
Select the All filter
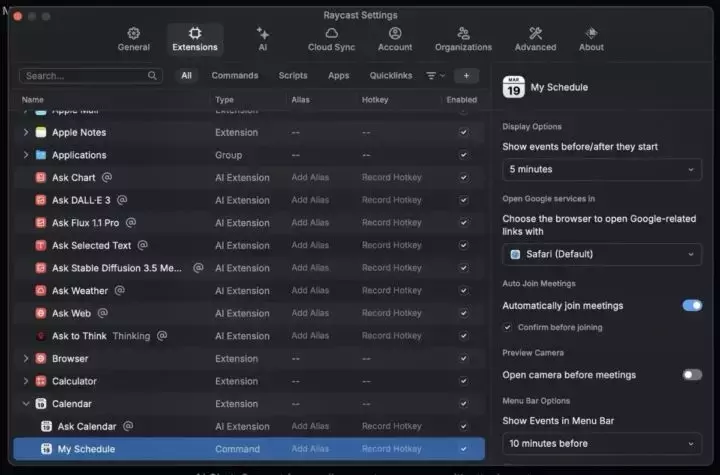(x=186, y=75)
